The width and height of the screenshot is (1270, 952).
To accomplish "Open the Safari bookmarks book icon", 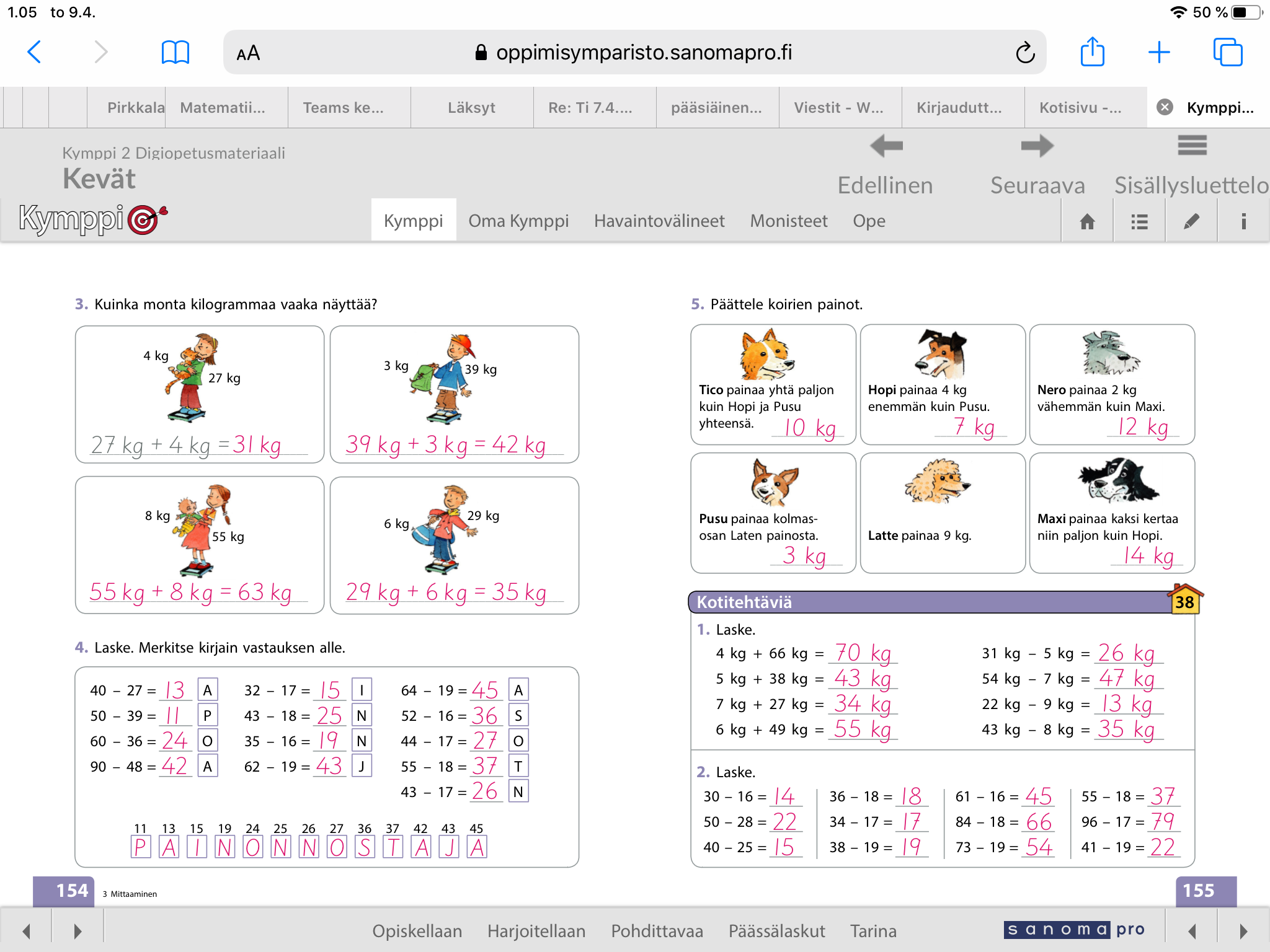I will (175, 52).
